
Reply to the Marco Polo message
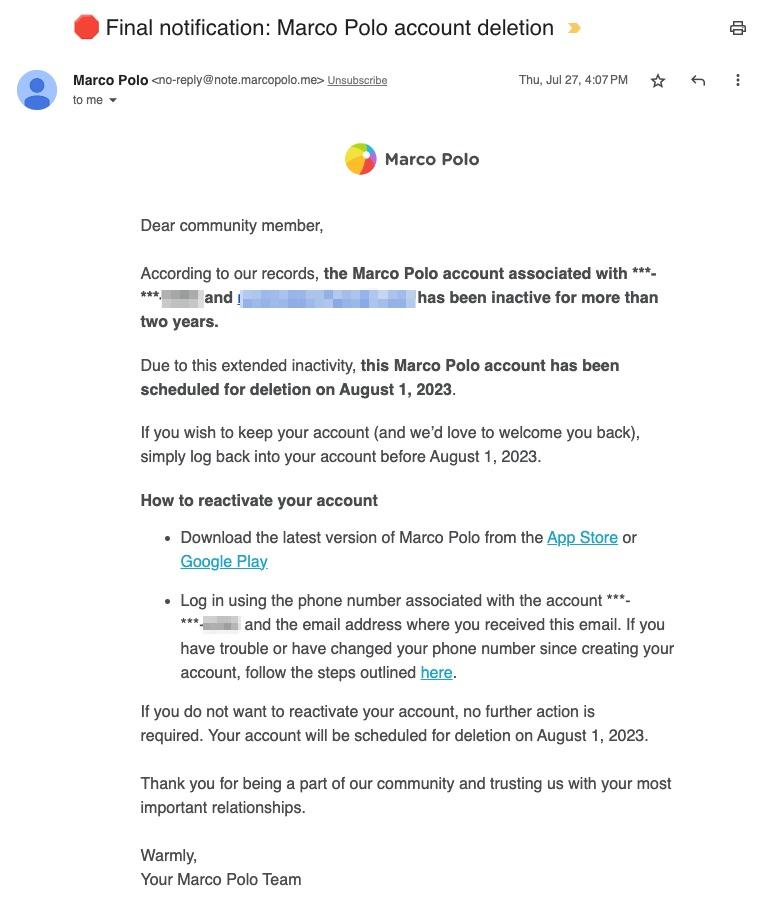pyautogui.click(x=698, y=80)
